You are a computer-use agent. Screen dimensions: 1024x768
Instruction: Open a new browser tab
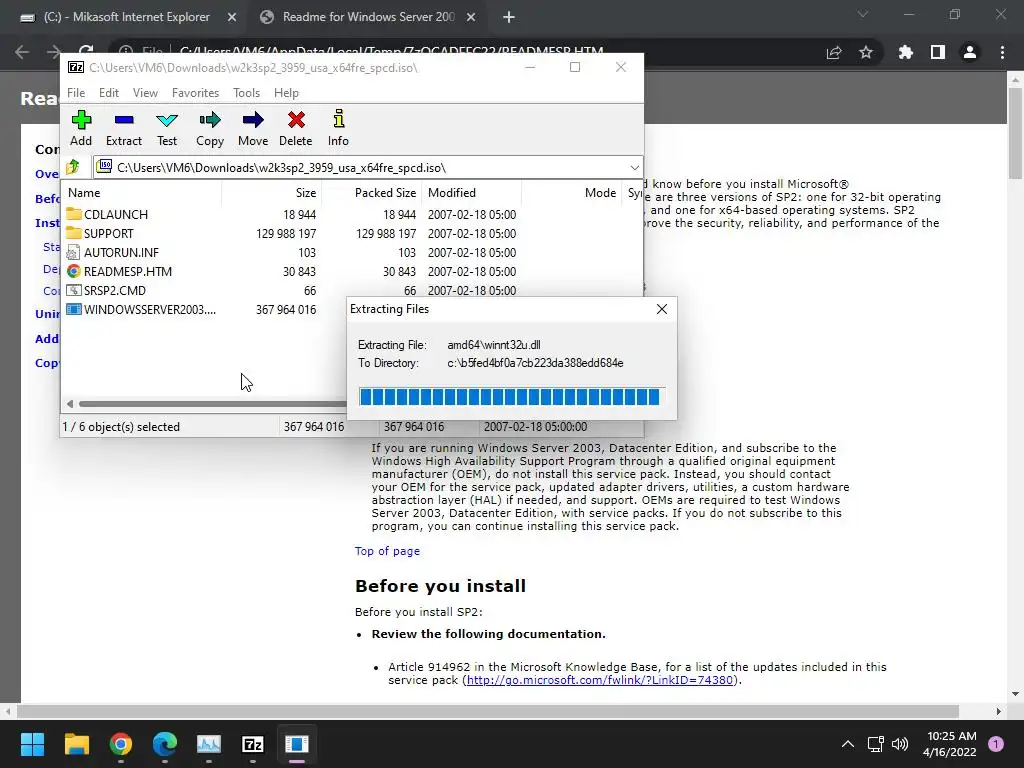509,18
